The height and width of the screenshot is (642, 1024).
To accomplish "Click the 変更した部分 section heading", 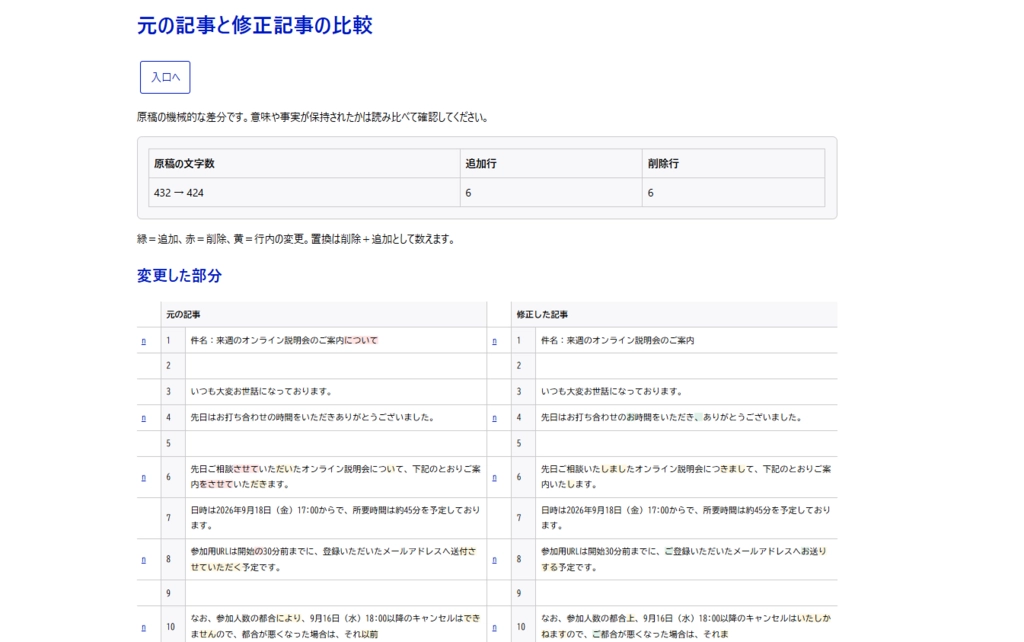I will tap(179, 276).
